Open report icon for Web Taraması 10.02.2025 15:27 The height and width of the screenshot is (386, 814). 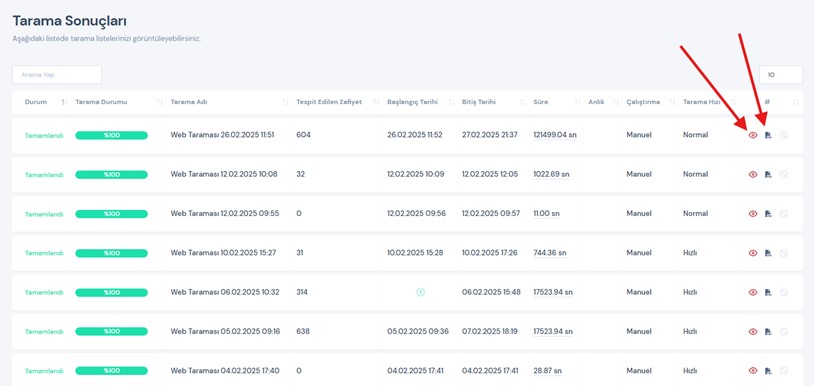(x=769, y=253)
